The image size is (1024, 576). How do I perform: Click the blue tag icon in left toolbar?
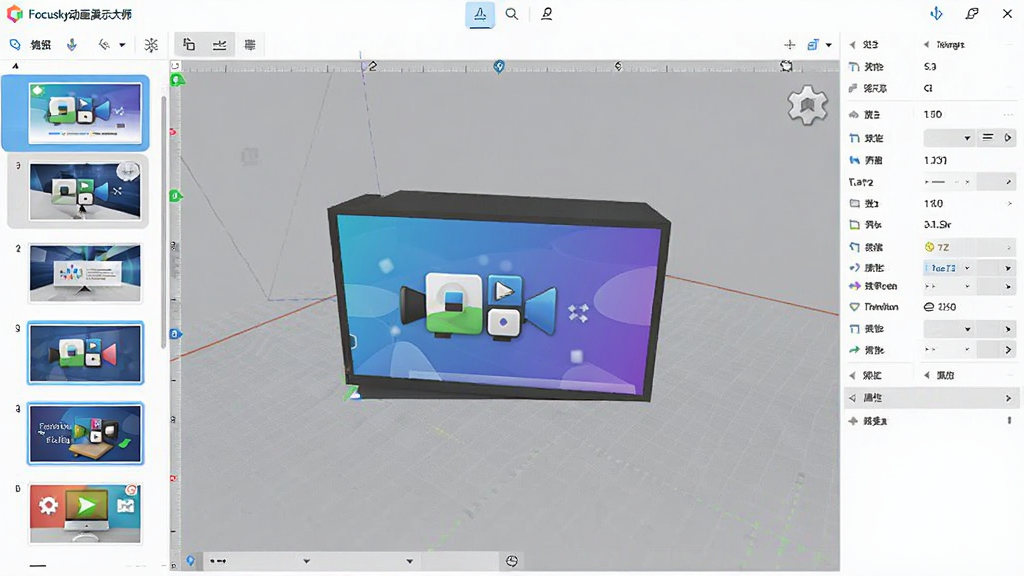(x=14, y=44)
